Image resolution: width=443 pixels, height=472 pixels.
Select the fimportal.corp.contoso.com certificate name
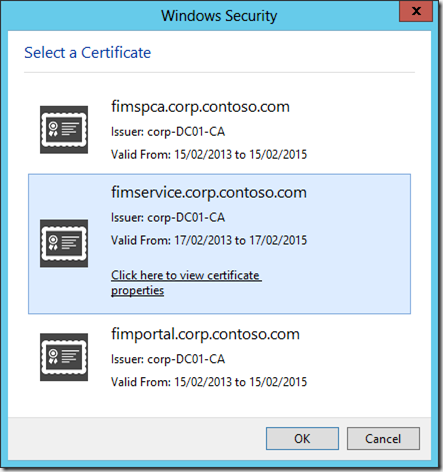[205, 334]
